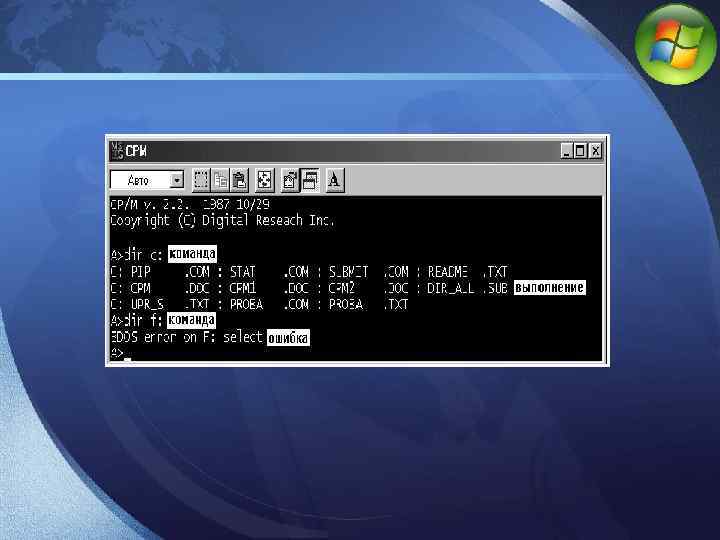Click the CPM window title bar text
Viewport: 720px width, 540px height.
[136, 151]
